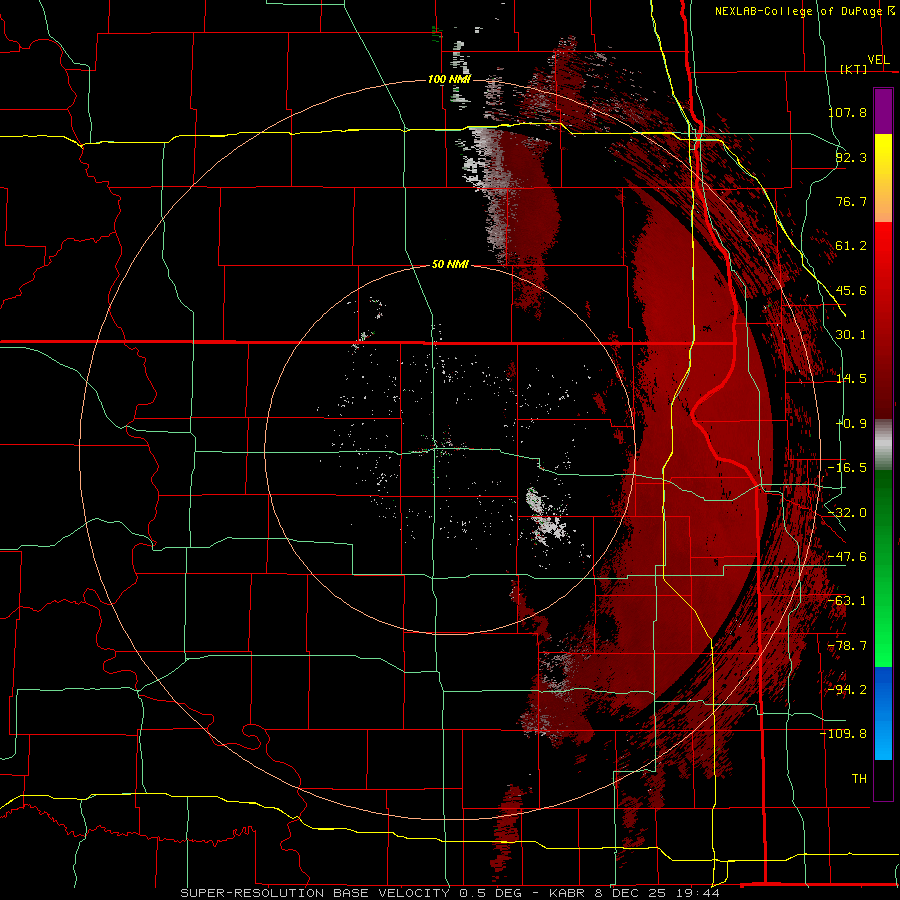The height and width of the screenshot is (900, 900).
Task: Click the 76.7 velocity scale value
Action: coord(851,201)
